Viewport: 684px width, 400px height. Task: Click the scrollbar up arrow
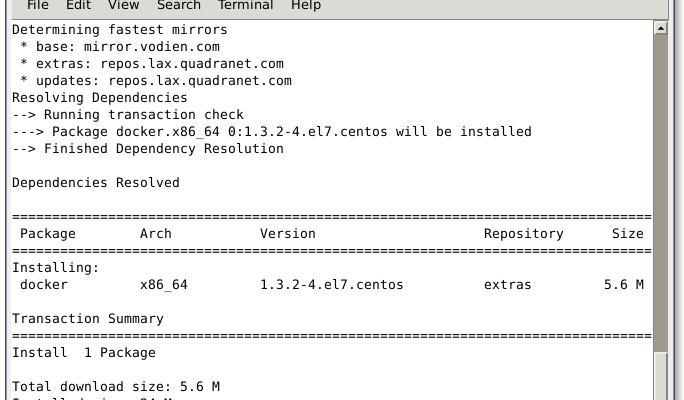(660, 28)
